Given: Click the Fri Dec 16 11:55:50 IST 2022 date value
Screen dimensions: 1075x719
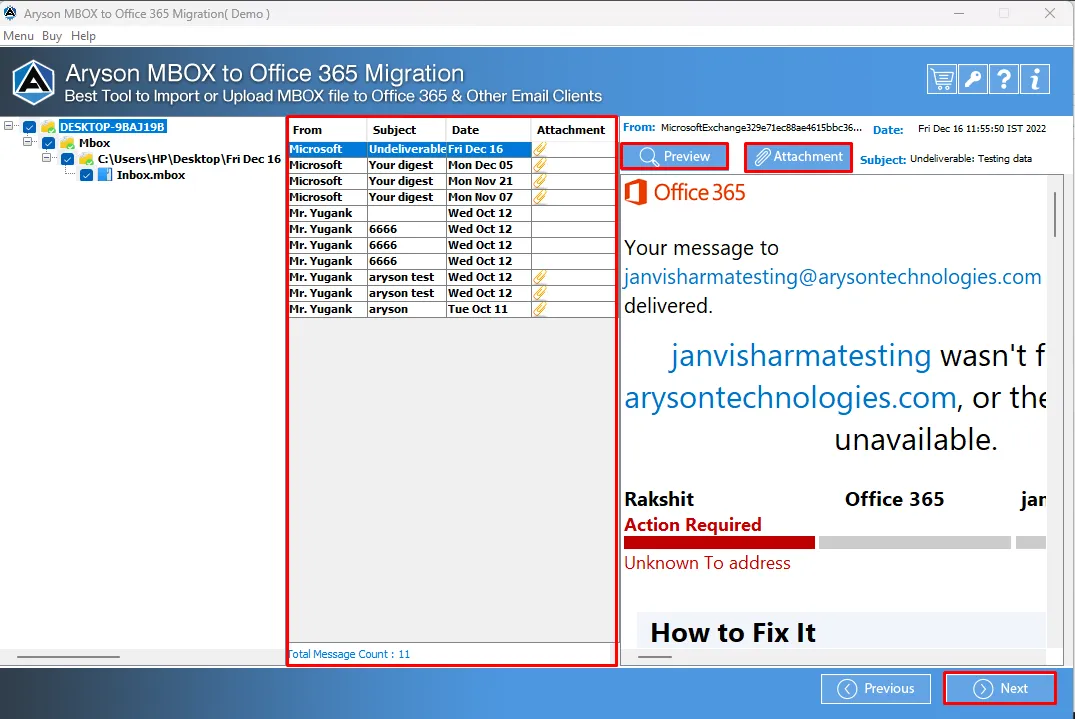Looking at the screenshot, I should point(982,128).
